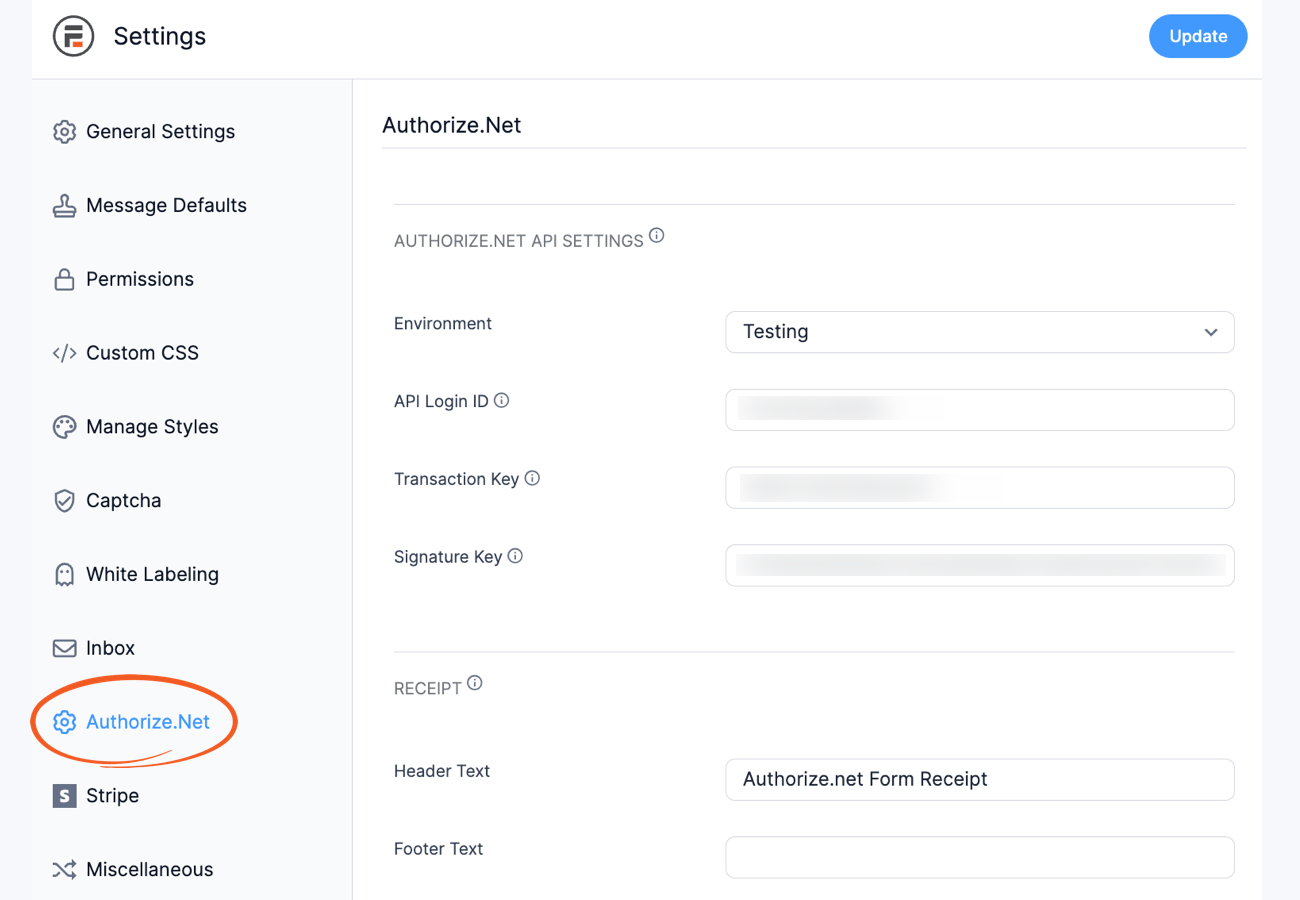Click the empty Footer Text field
The image size is (1300, 900).
pos(980,857)
